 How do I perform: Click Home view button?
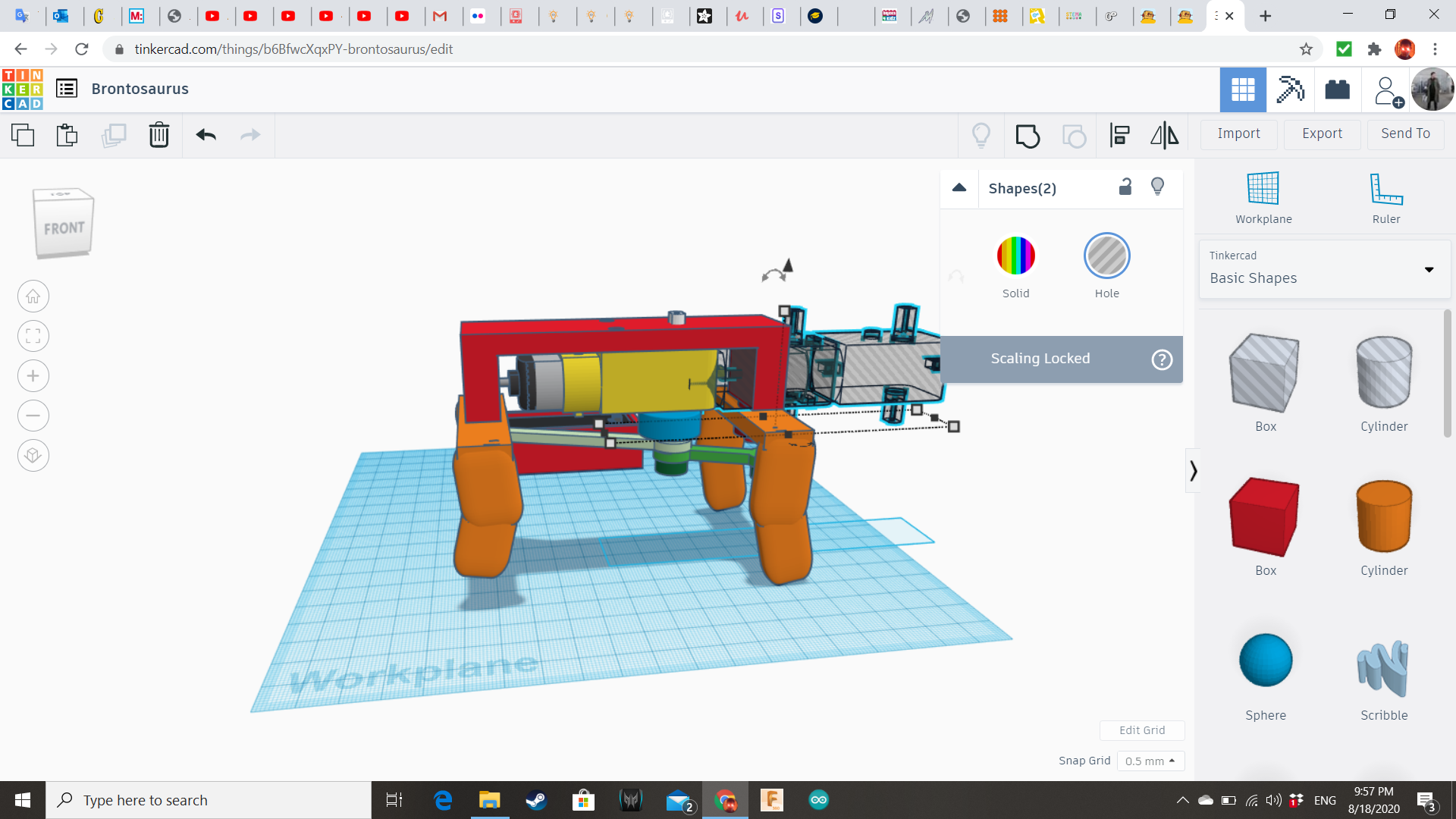pyautogui.click(x=33, y=297)
